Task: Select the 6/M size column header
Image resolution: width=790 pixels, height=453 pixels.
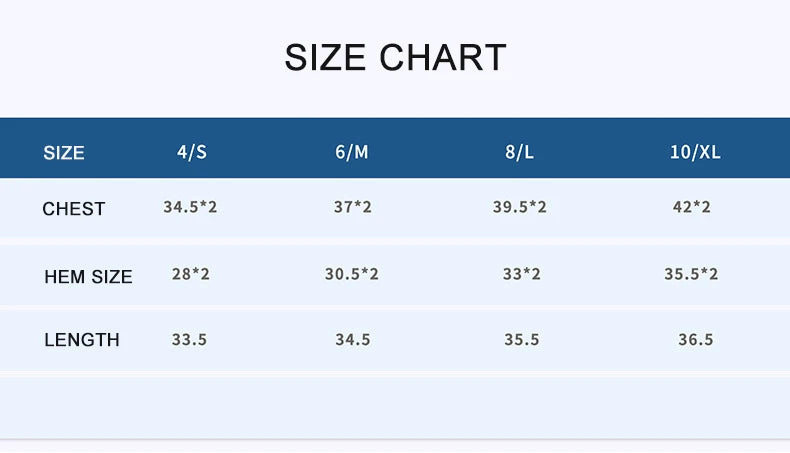Action: [x=352, y=152]
